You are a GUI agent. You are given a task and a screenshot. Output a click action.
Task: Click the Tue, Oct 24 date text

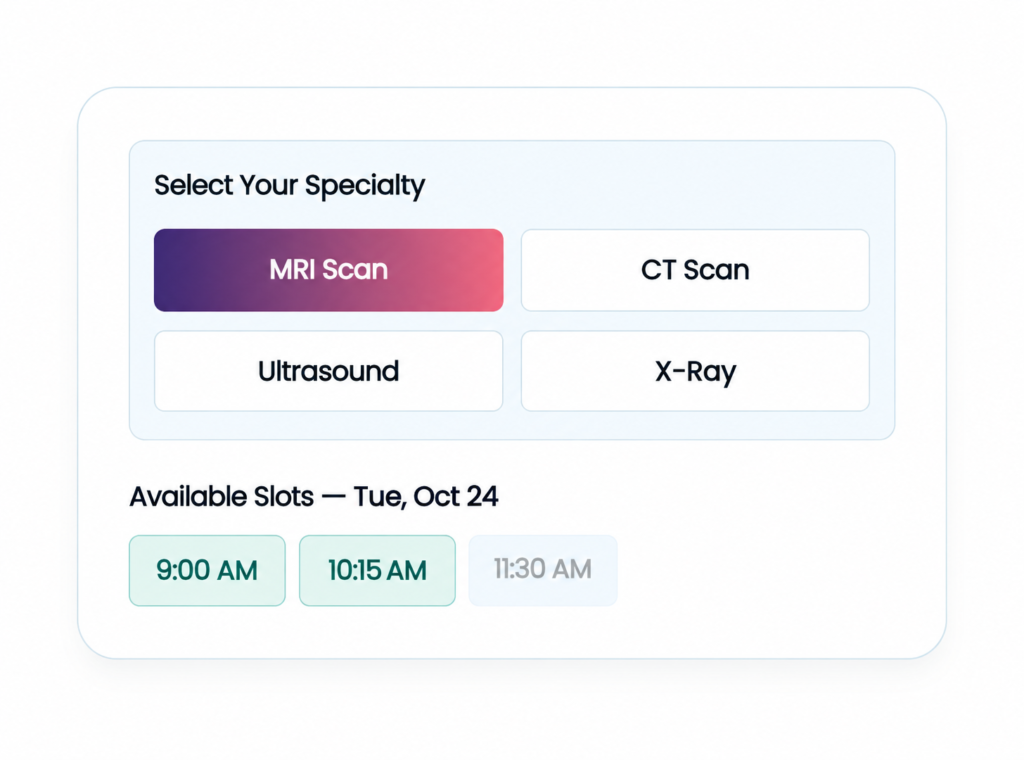pos(426,497)
